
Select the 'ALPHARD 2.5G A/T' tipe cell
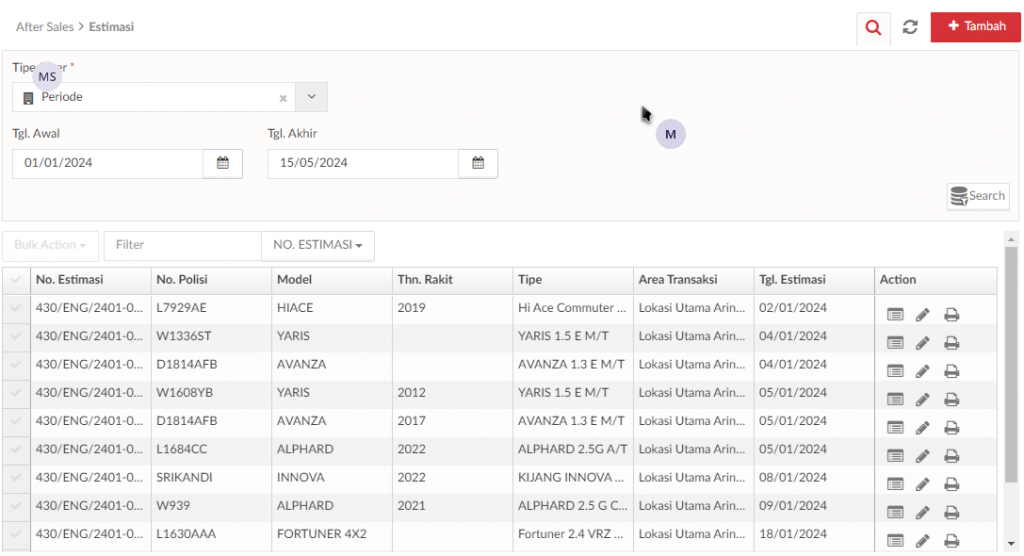[573, 450]
